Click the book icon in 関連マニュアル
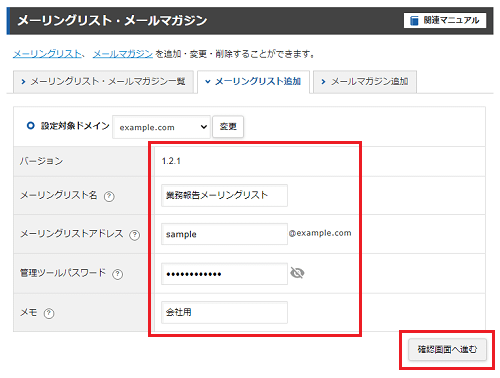 pos(414,21)
